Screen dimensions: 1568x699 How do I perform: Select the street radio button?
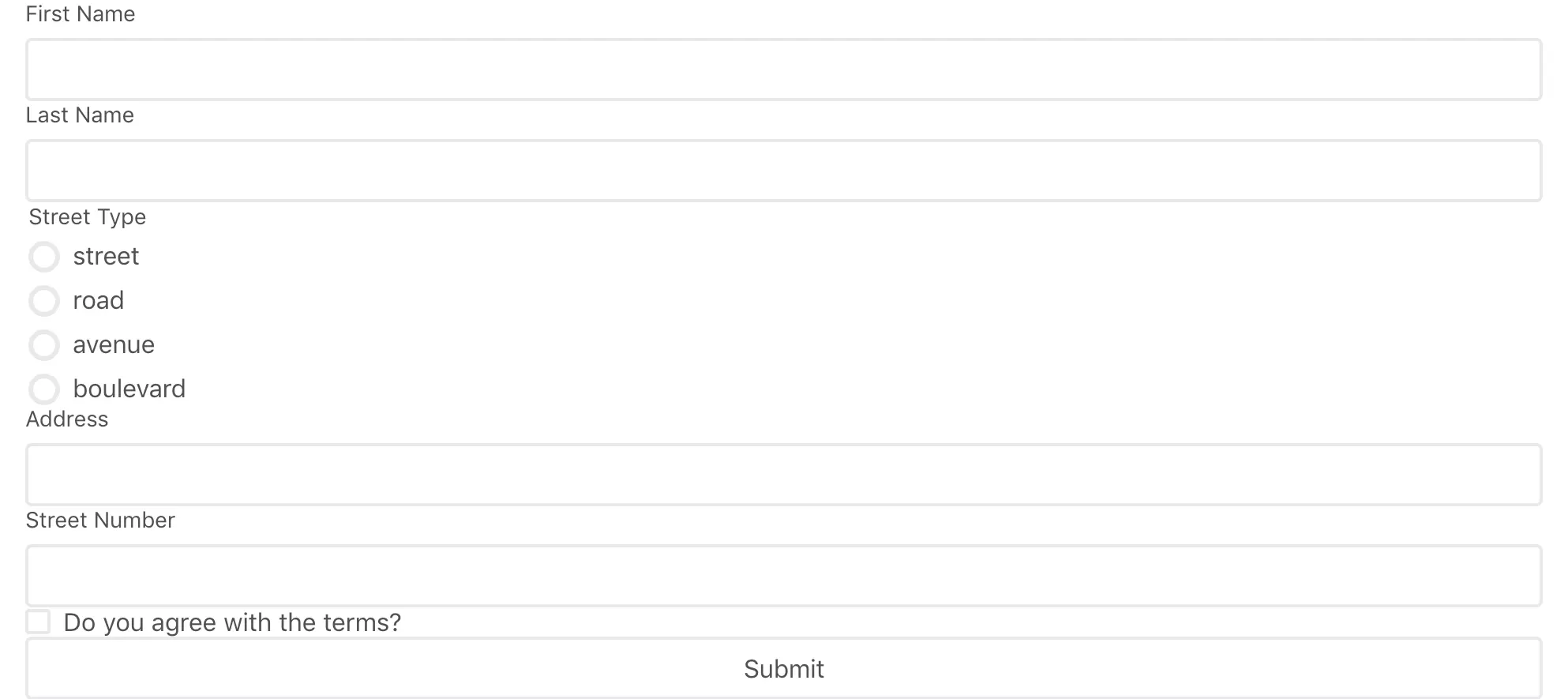tap(44, 257)
